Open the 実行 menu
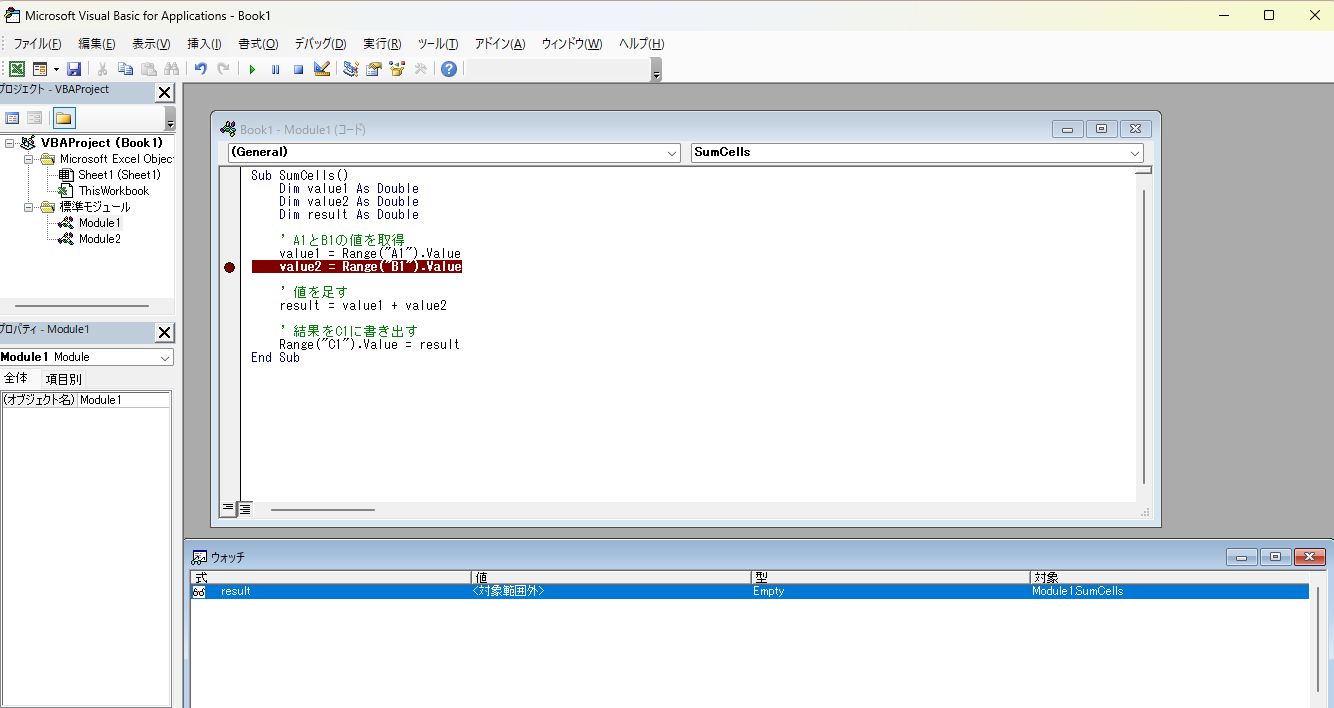The image size is (1334, 708). 382,44
